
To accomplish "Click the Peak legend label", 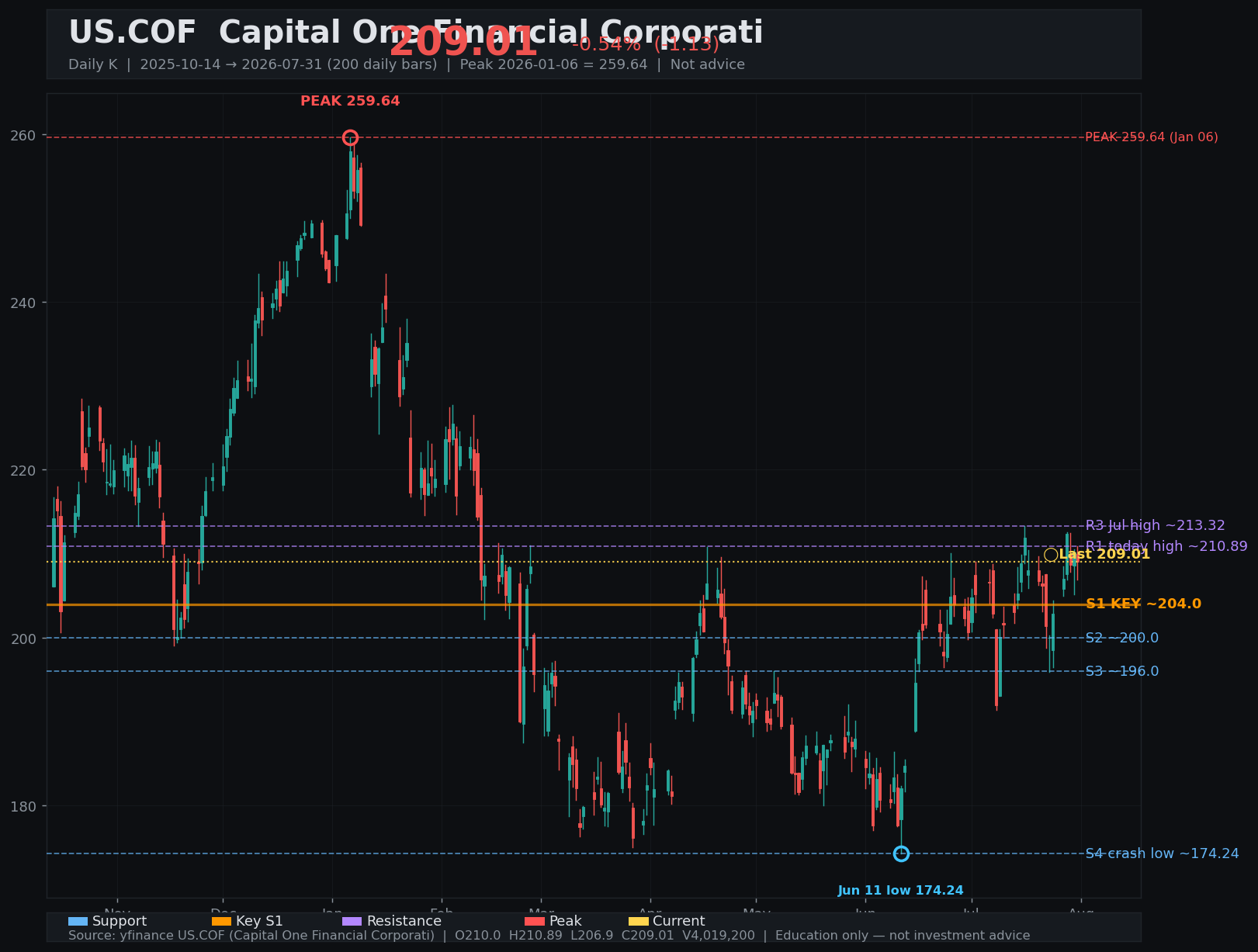I will (x=566, y=922).
